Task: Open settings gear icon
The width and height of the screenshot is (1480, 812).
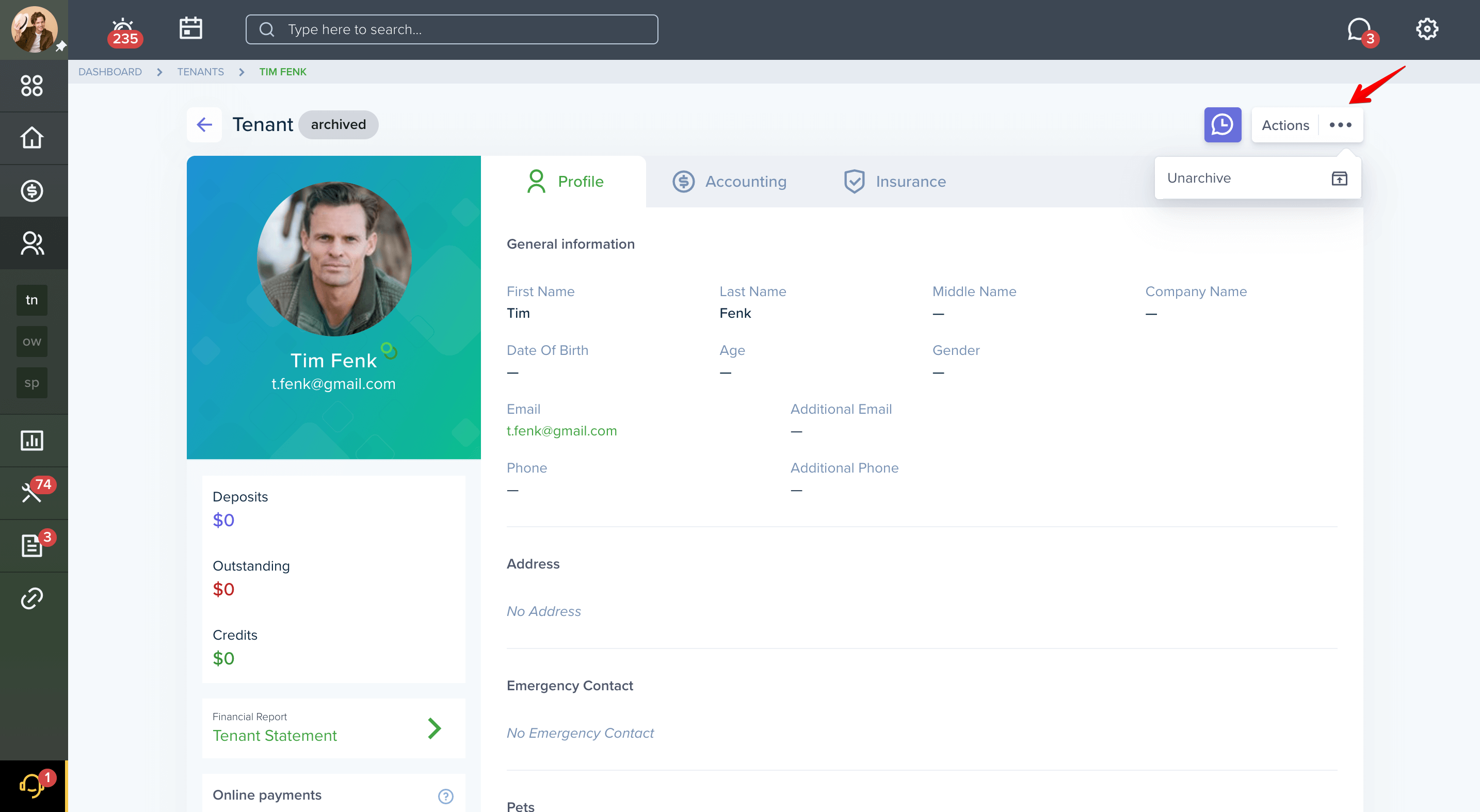Action: 1426,29
